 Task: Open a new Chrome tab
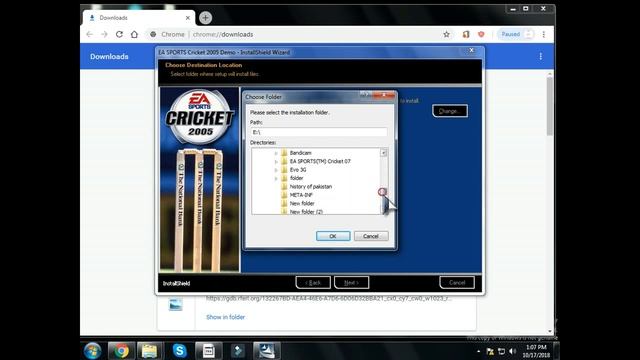pyautogui.click(x=205, y=18)
